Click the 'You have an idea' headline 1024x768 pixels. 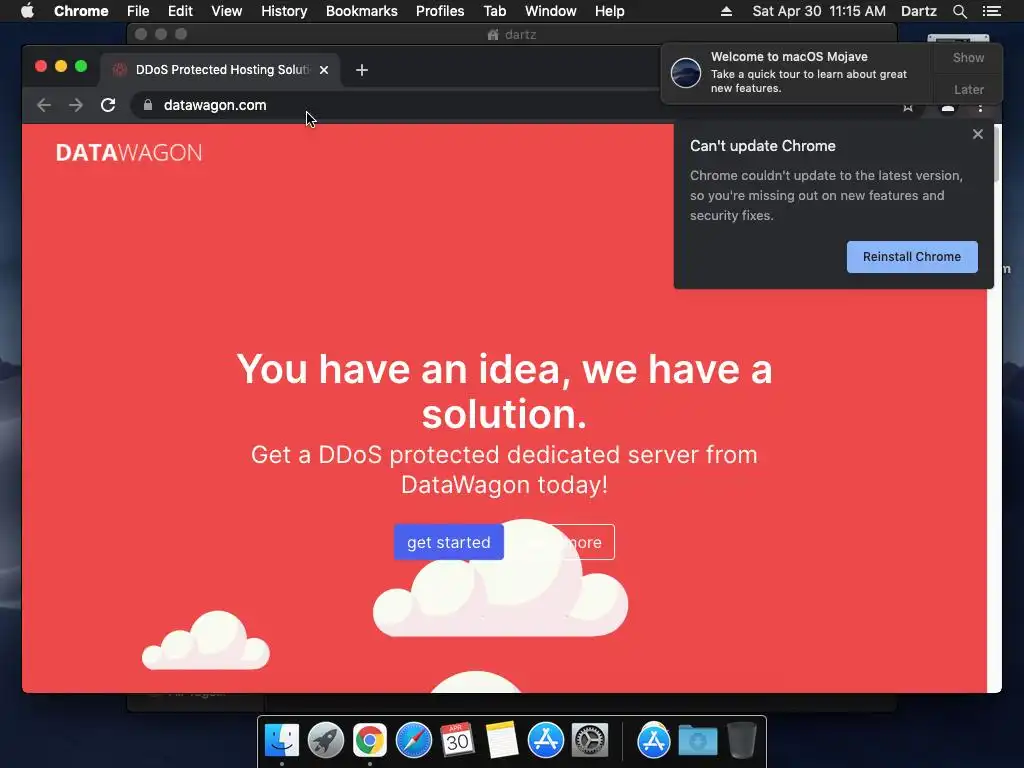tap(504, 391)
